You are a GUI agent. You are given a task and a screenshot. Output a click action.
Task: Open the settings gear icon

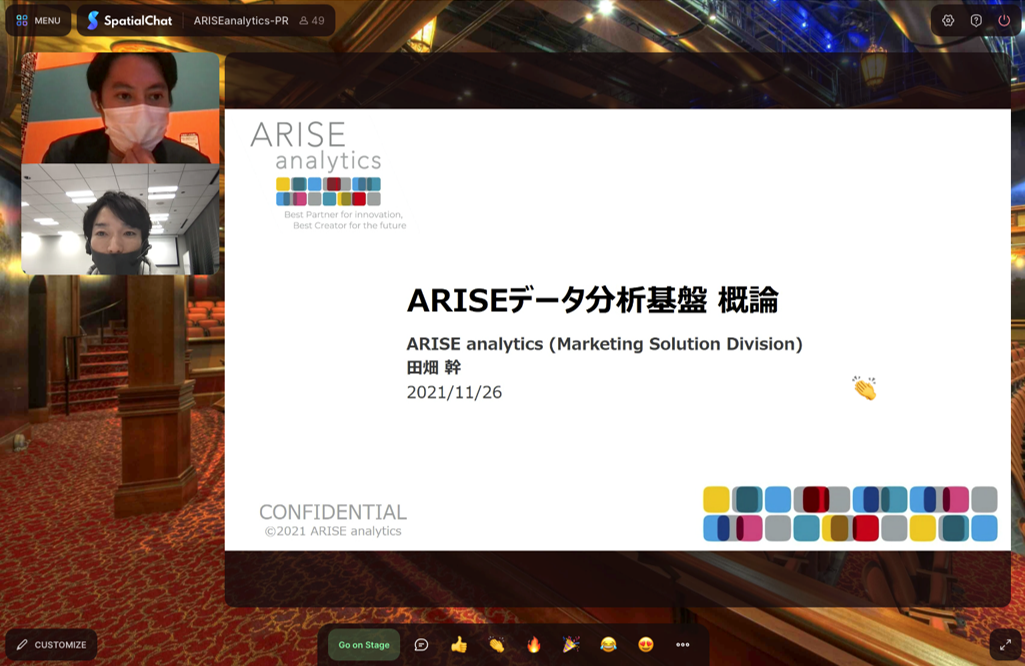pyautogui.click(x=948, y=20)
